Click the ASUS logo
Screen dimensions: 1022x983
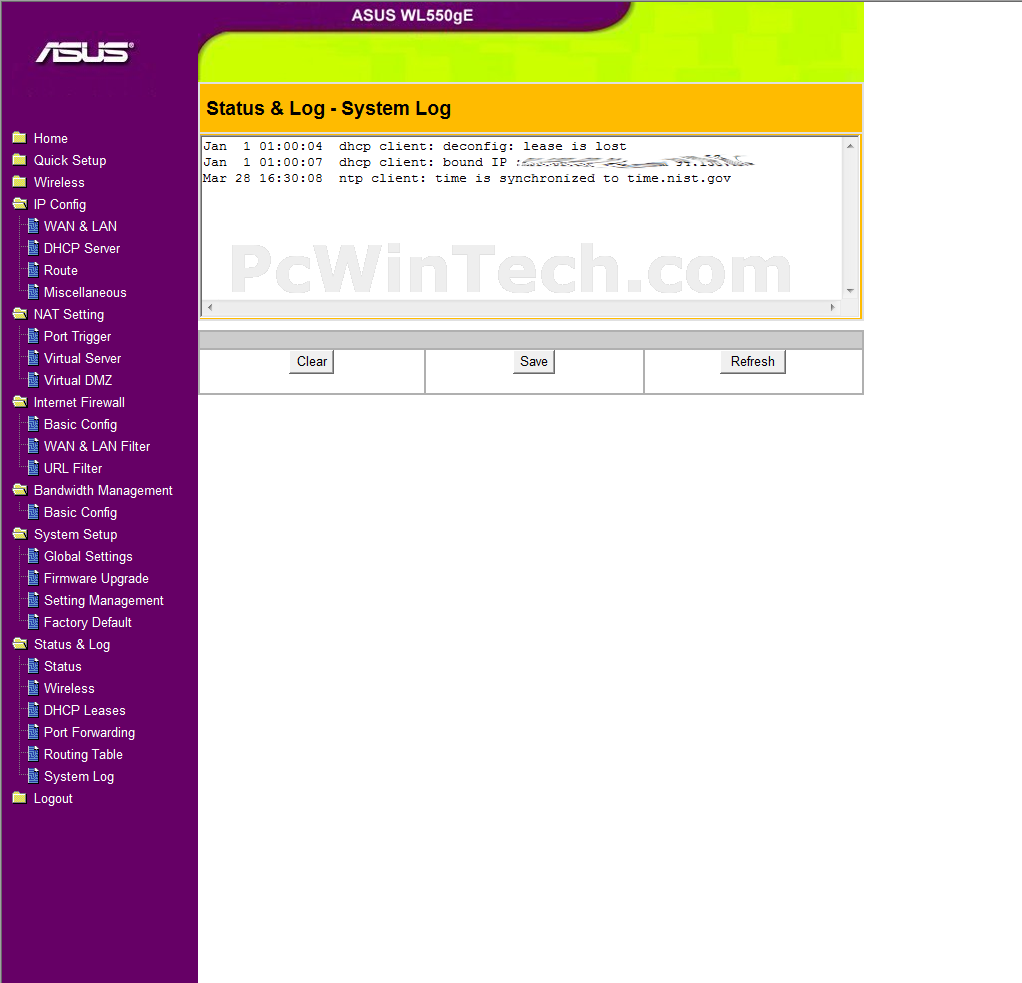(85, 53)
